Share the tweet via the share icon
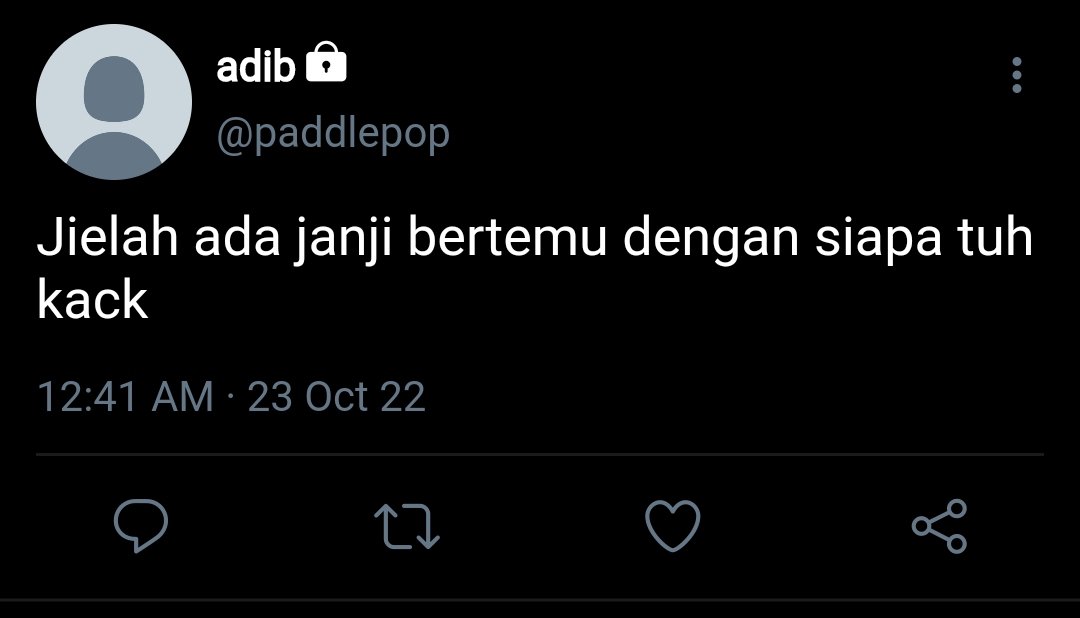The width and height of the screenshot is (1080, 618). click(939, 526)
